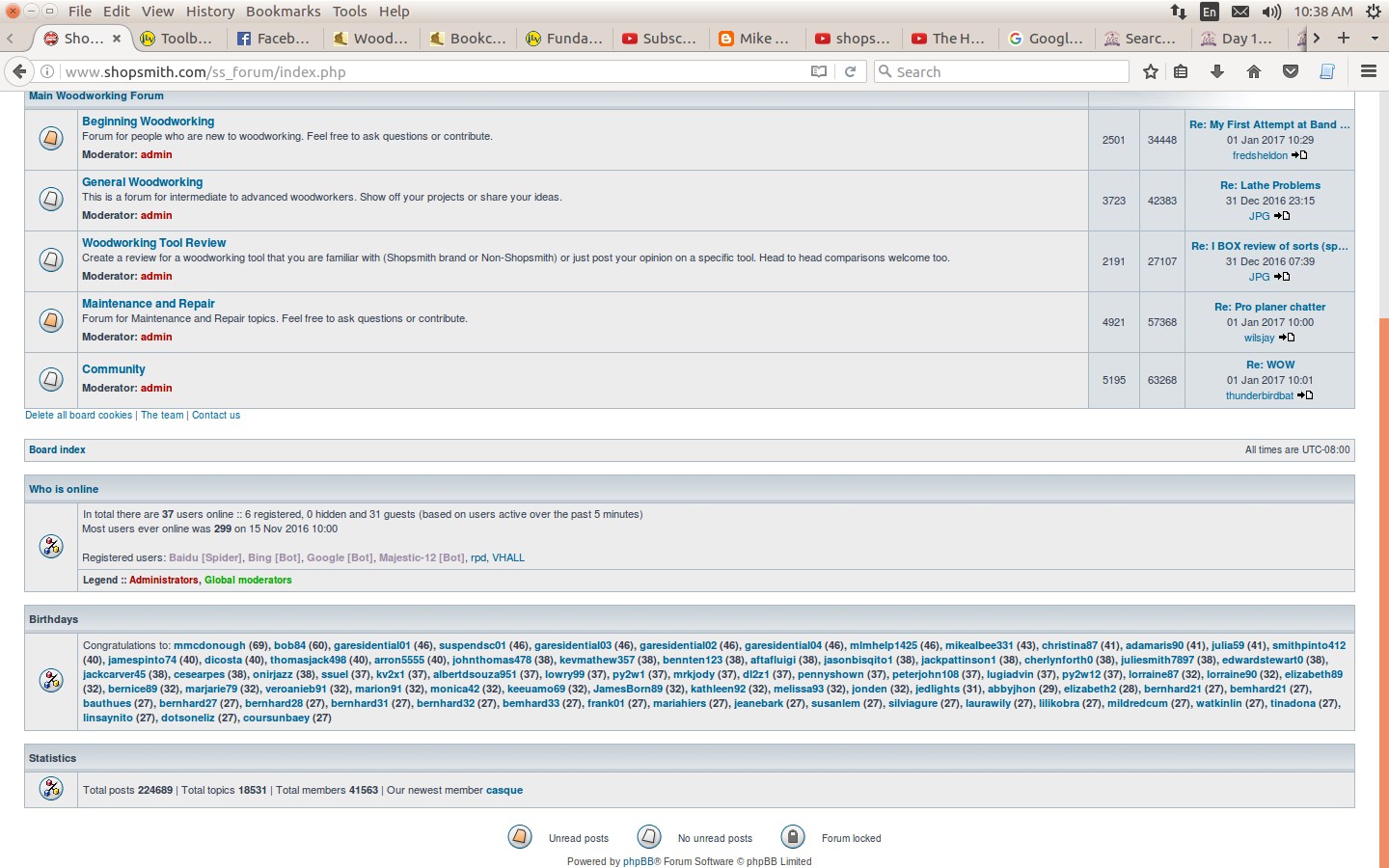Click Delete all board cookies link
The height and width of the screenshot is (868, 1389).
coord(79,416)
